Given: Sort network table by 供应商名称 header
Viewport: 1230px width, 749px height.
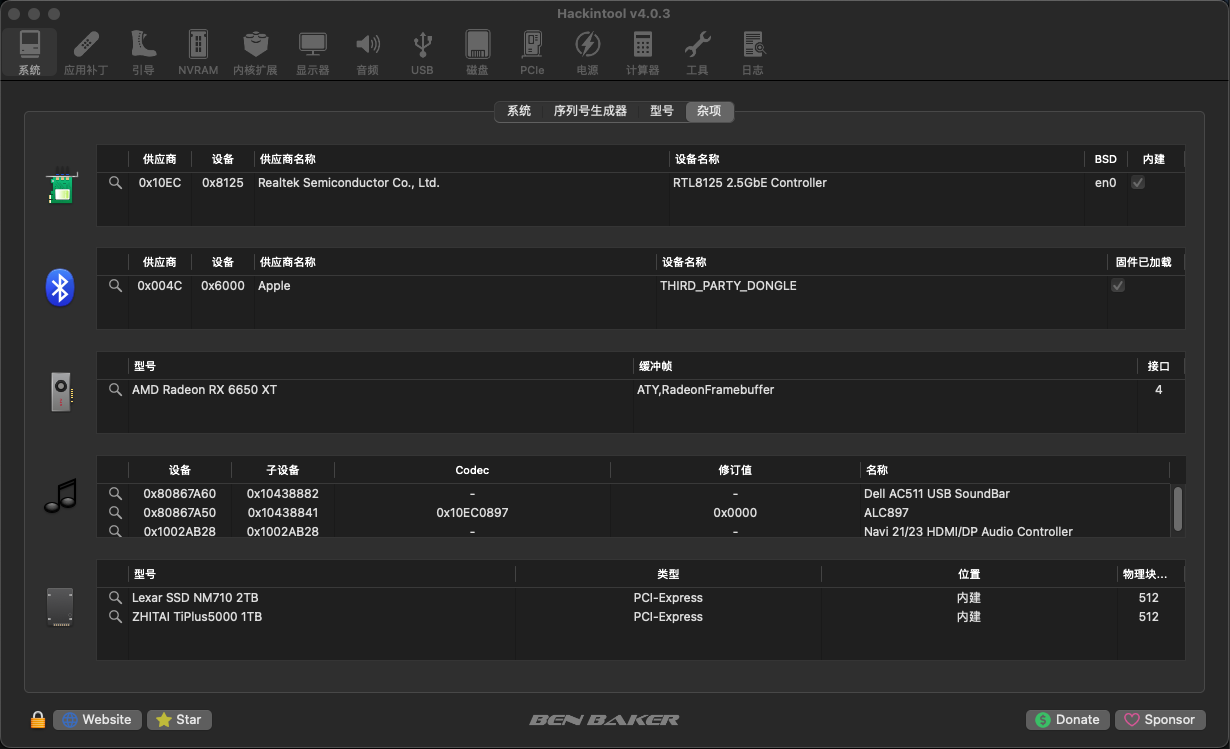Looking at the screenshot, I should coord(462,159).
